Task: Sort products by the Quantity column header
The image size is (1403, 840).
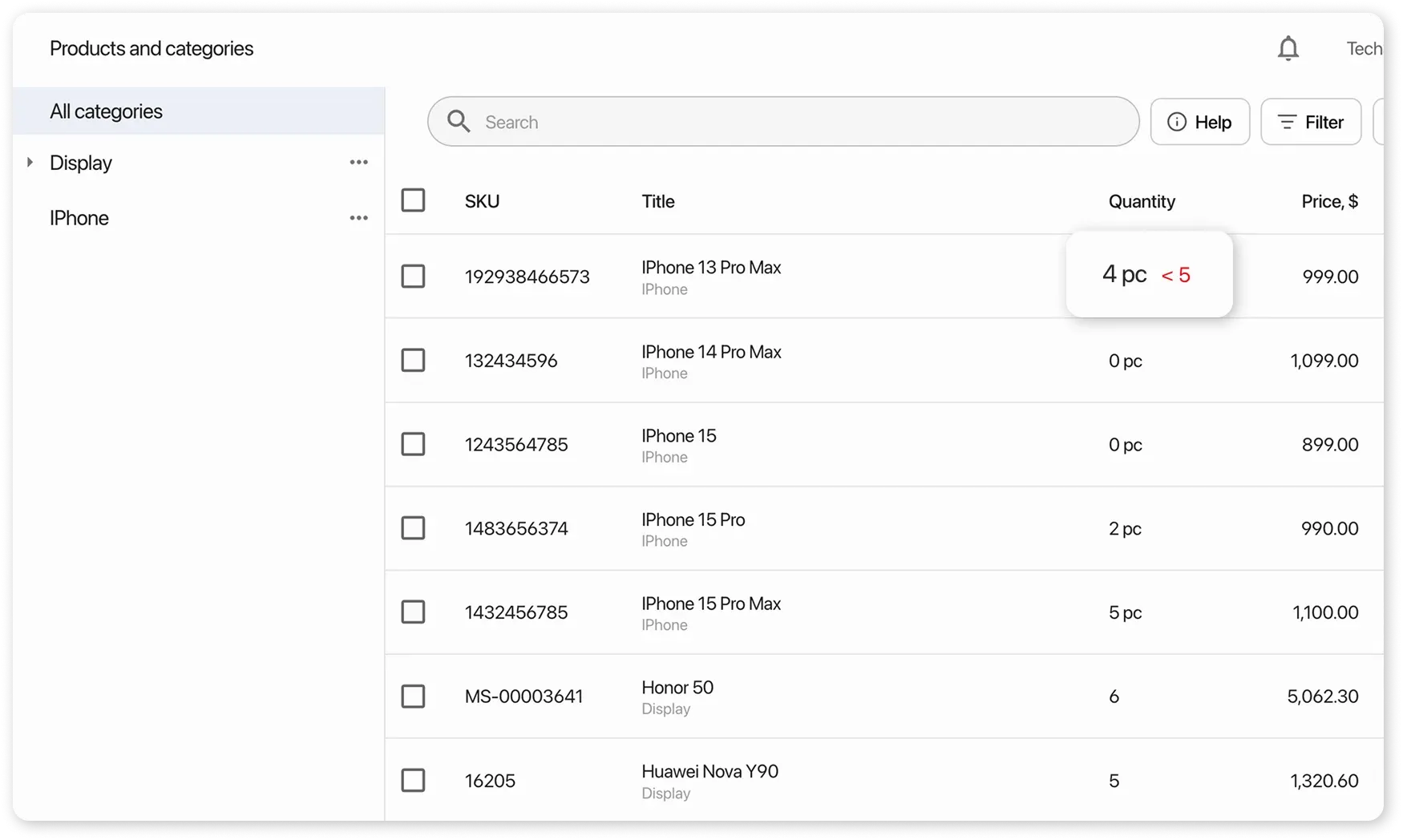Action: 1141,201
